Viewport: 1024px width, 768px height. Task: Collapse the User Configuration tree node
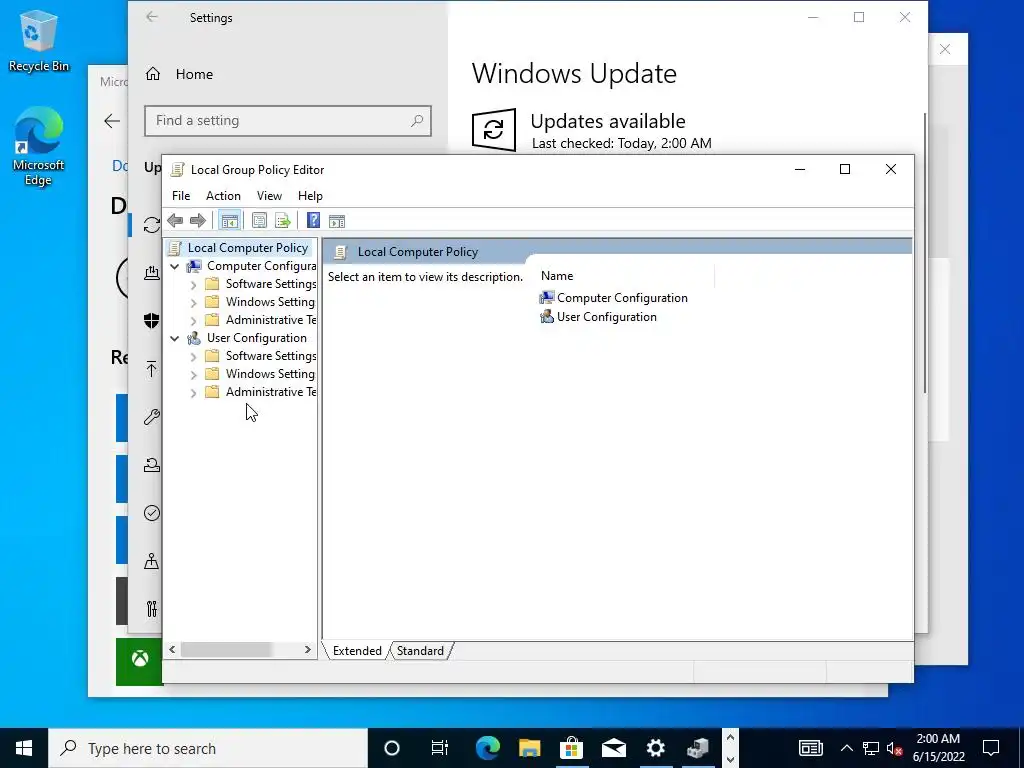pos(174,338)
